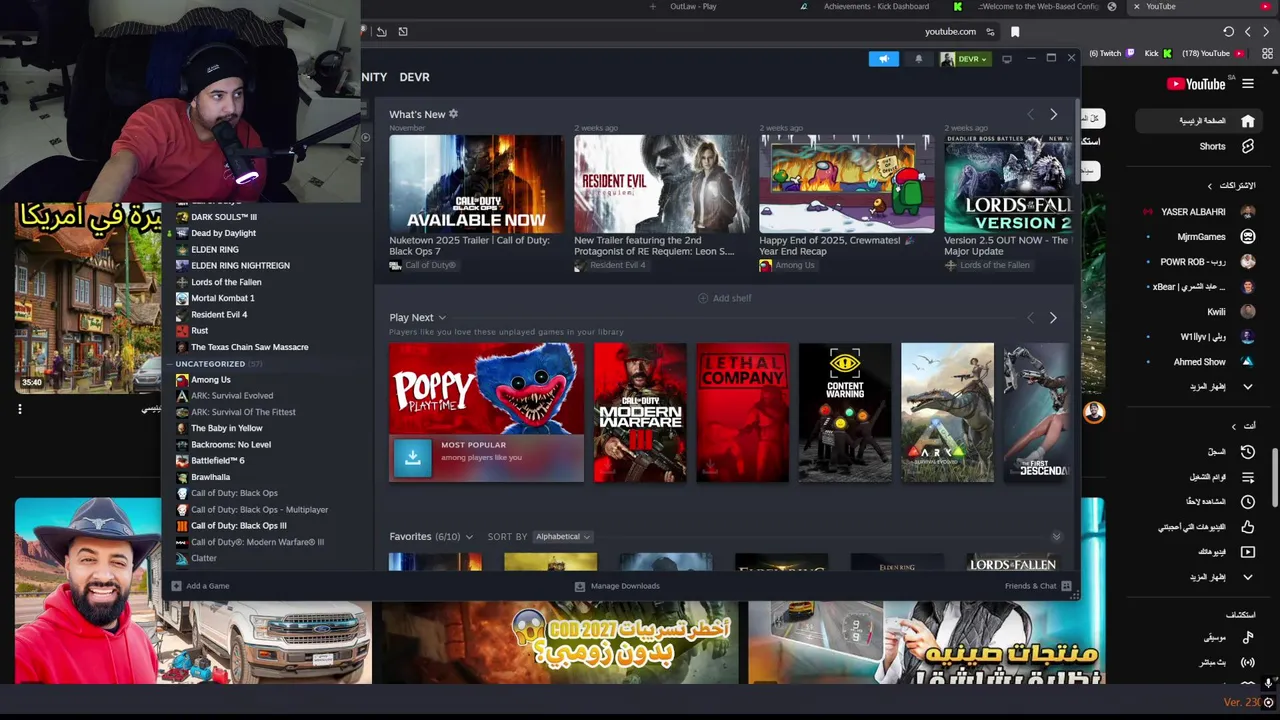Viewport: 1280px width, 720px height.
Task: Open YouTube Watch Later clock icon
Action: tap(1247, 502)
